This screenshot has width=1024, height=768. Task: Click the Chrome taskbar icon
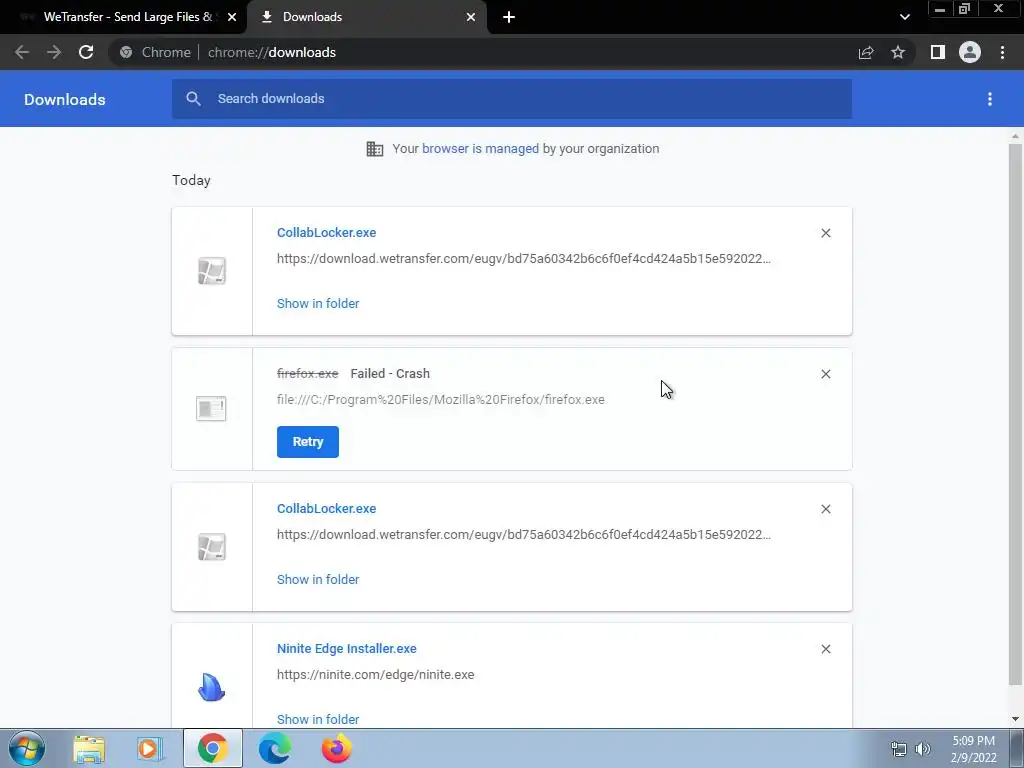pos(213,749)
